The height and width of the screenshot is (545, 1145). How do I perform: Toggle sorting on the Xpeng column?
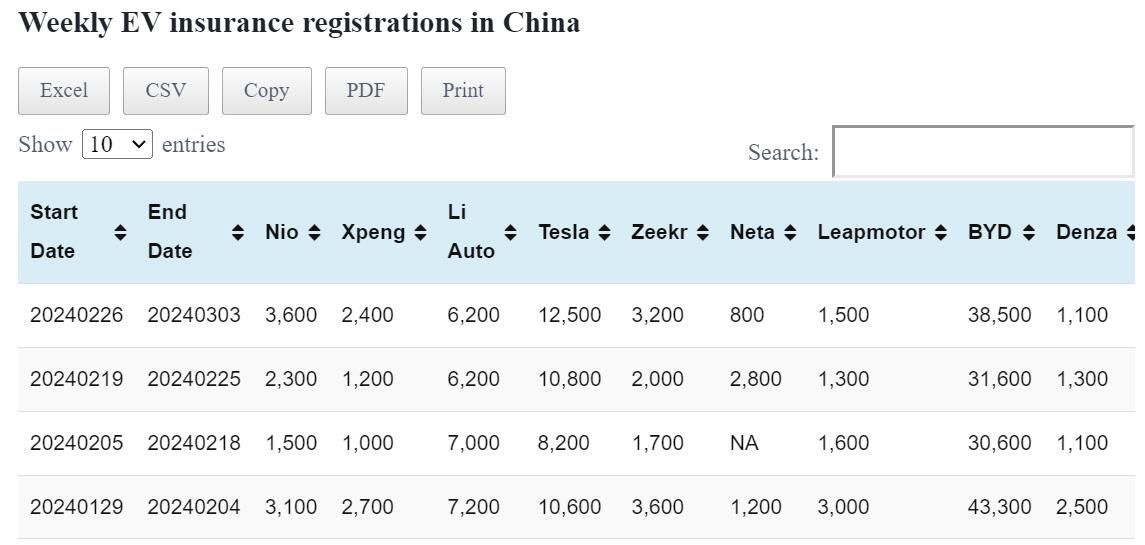click(420, 232)
